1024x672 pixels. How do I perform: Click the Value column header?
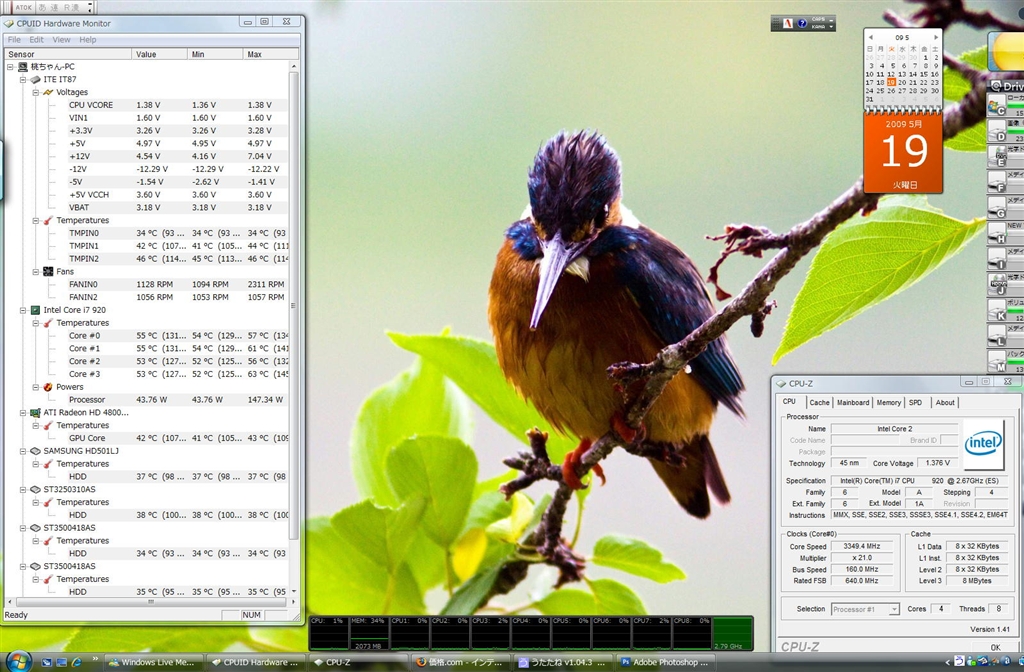159,54
